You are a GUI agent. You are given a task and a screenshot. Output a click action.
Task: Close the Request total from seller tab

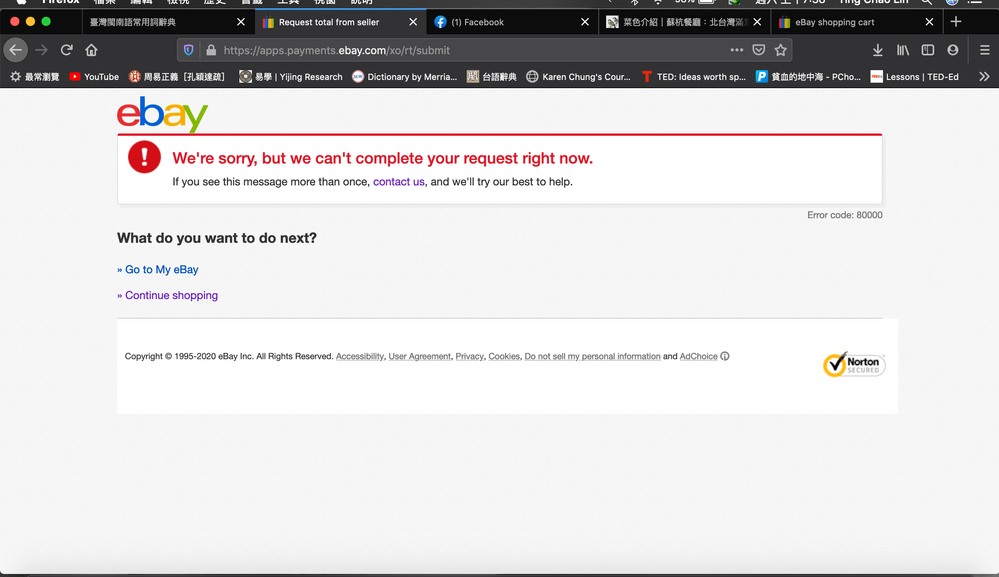[413, 22]
